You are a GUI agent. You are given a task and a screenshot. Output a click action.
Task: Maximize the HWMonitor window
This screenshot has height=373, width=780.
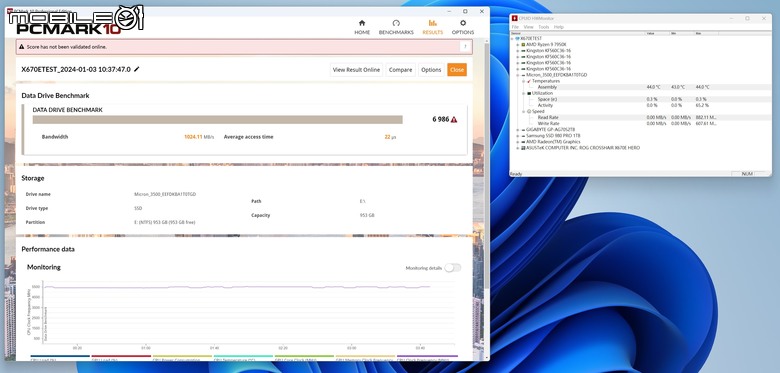click(x=747, y=18)
